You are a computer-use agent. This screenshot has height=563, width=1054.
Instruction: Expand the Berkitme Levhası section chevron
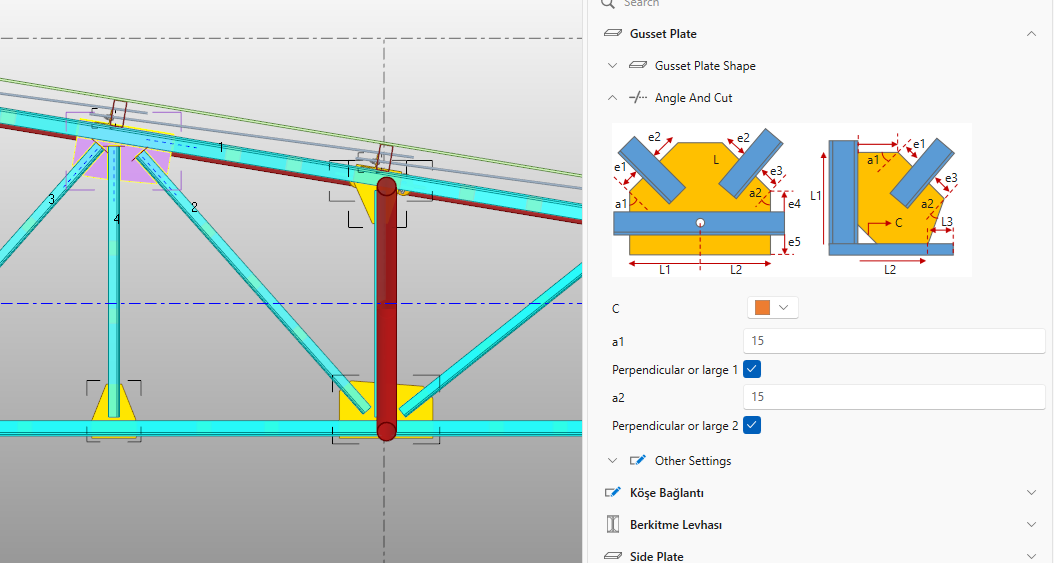1031,525
